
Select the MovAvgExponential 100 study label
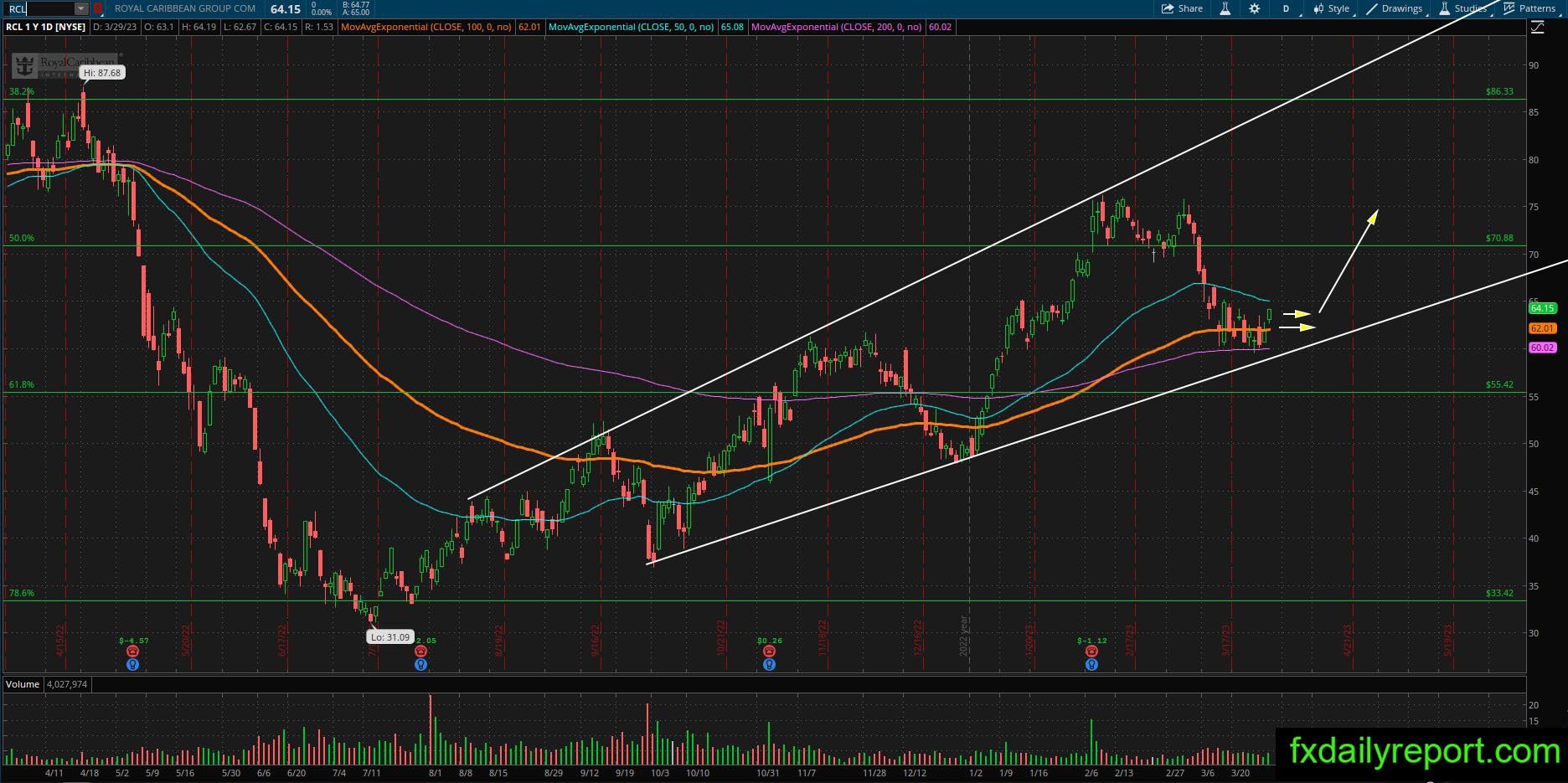pyautogui.click(x=426, y=27)
